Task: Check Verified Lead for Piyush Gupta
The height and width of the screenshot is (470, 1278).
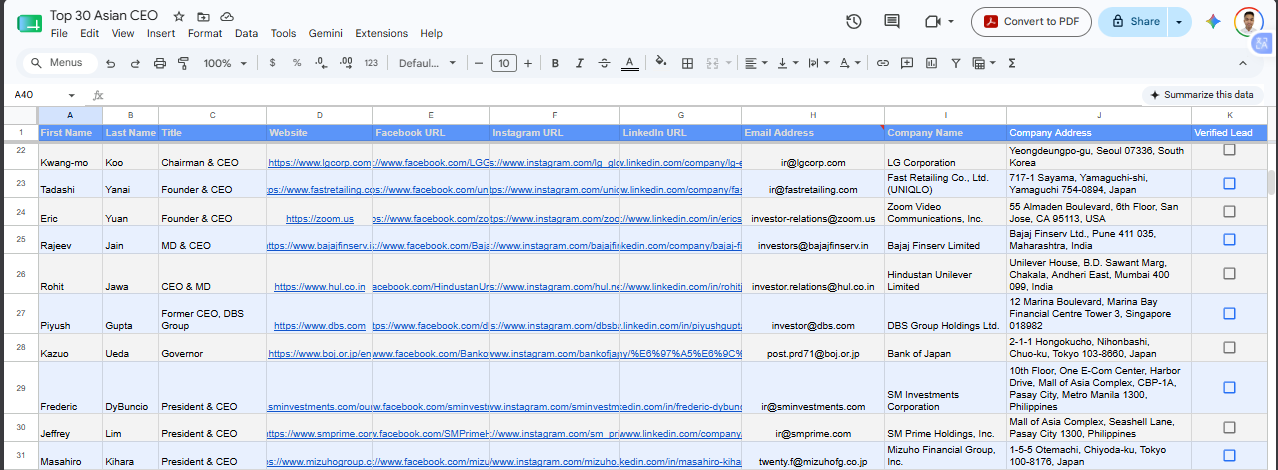Action: tap(1229, 312)
